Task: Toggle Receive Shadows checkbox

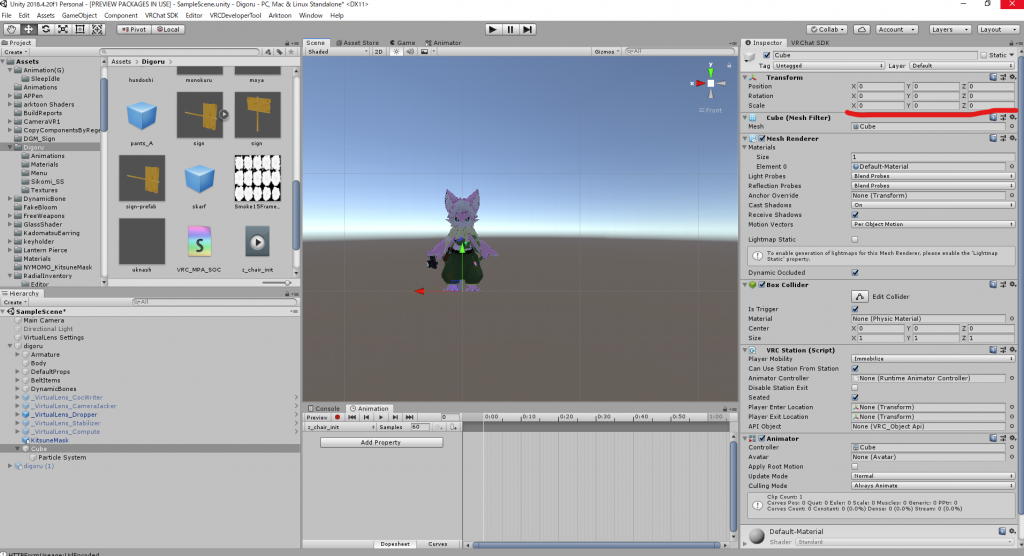Action: click(855, 215)
